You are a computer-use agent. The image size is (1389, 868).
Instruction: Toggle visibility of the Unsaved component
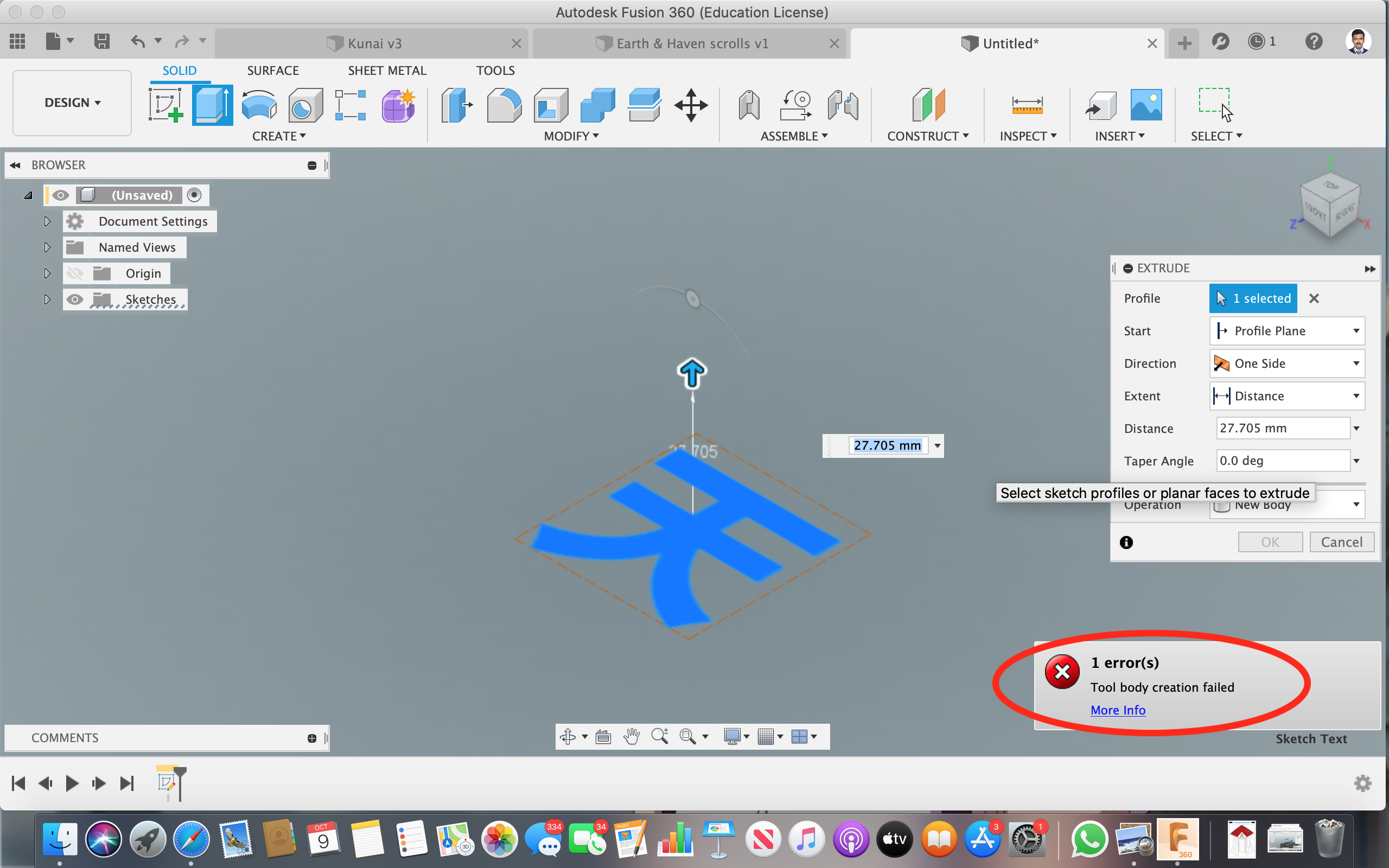tap(61, 195)
